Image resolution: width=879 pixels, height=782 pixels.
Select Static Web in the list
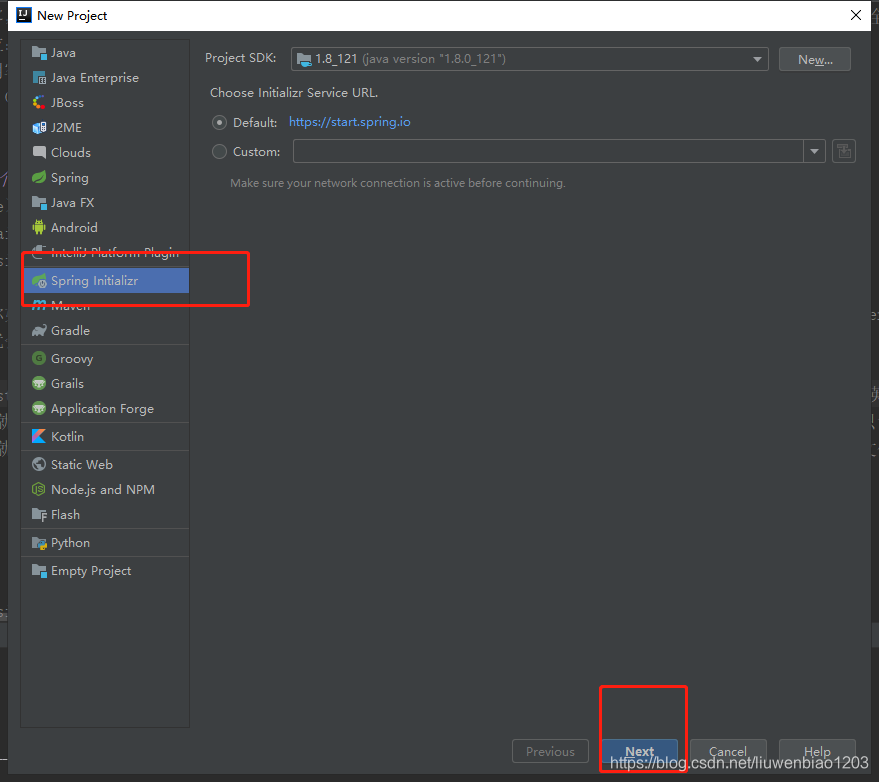point(105,464)
